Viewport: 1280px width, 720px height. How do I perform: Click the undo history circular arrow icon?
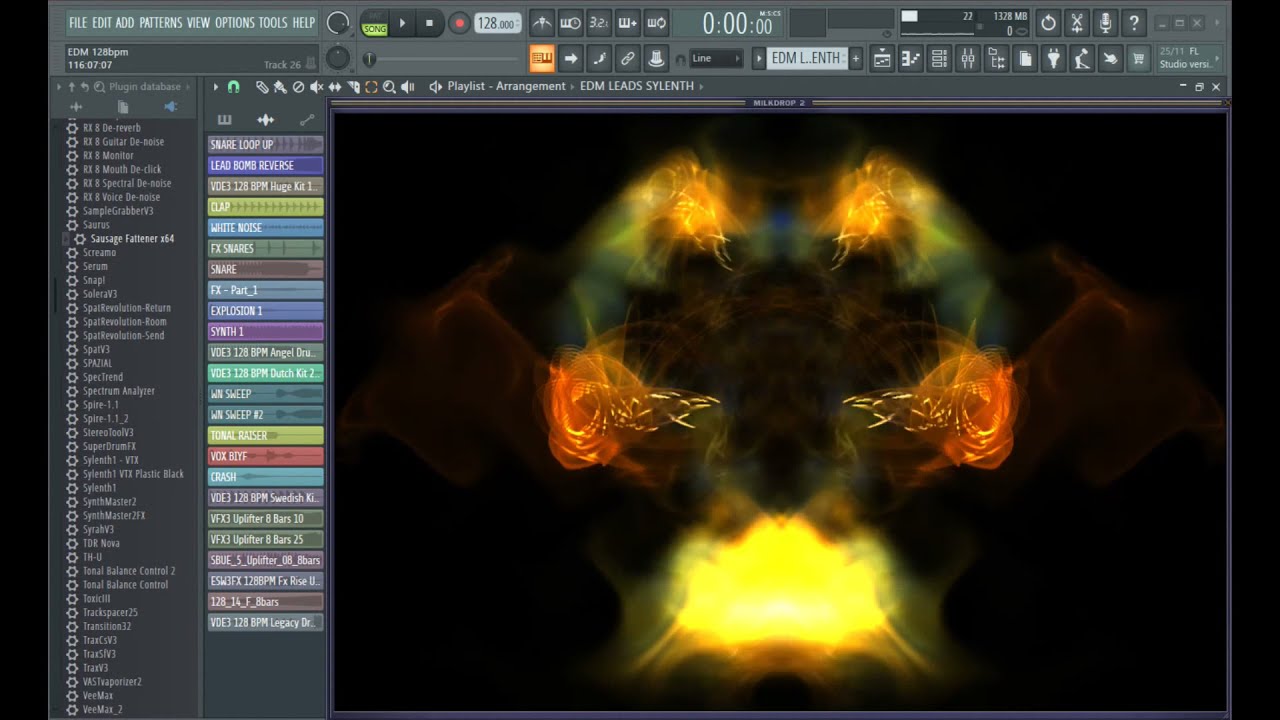click(1048, 22)
